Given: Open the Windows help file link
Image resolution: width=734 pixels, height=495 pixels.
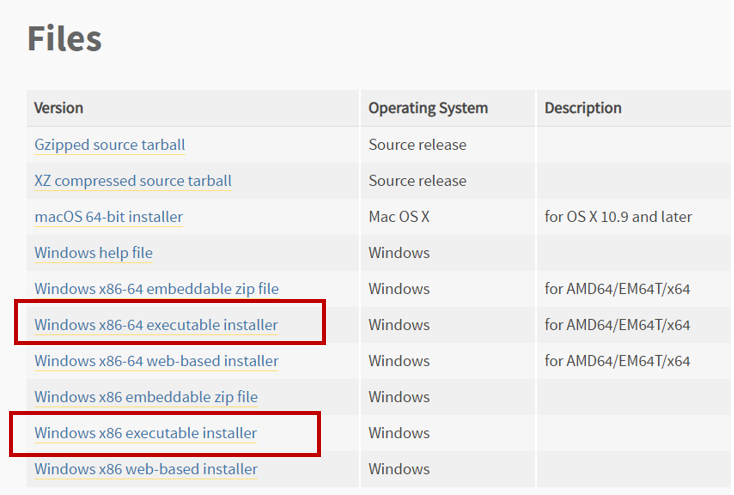Looking at the screenshot, I should point(94,253).
